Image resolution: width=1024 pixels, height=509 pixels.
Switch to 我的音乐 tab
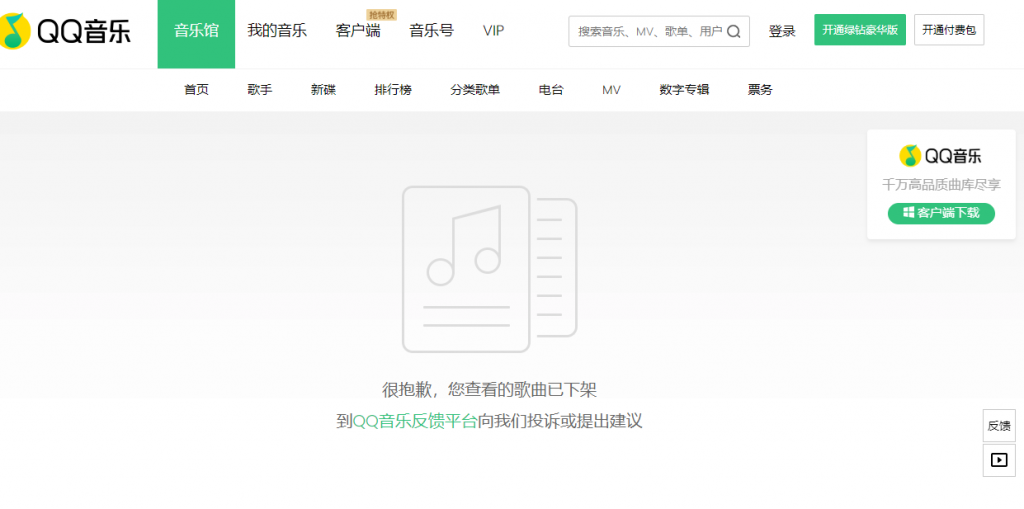(x=277, y=31)
